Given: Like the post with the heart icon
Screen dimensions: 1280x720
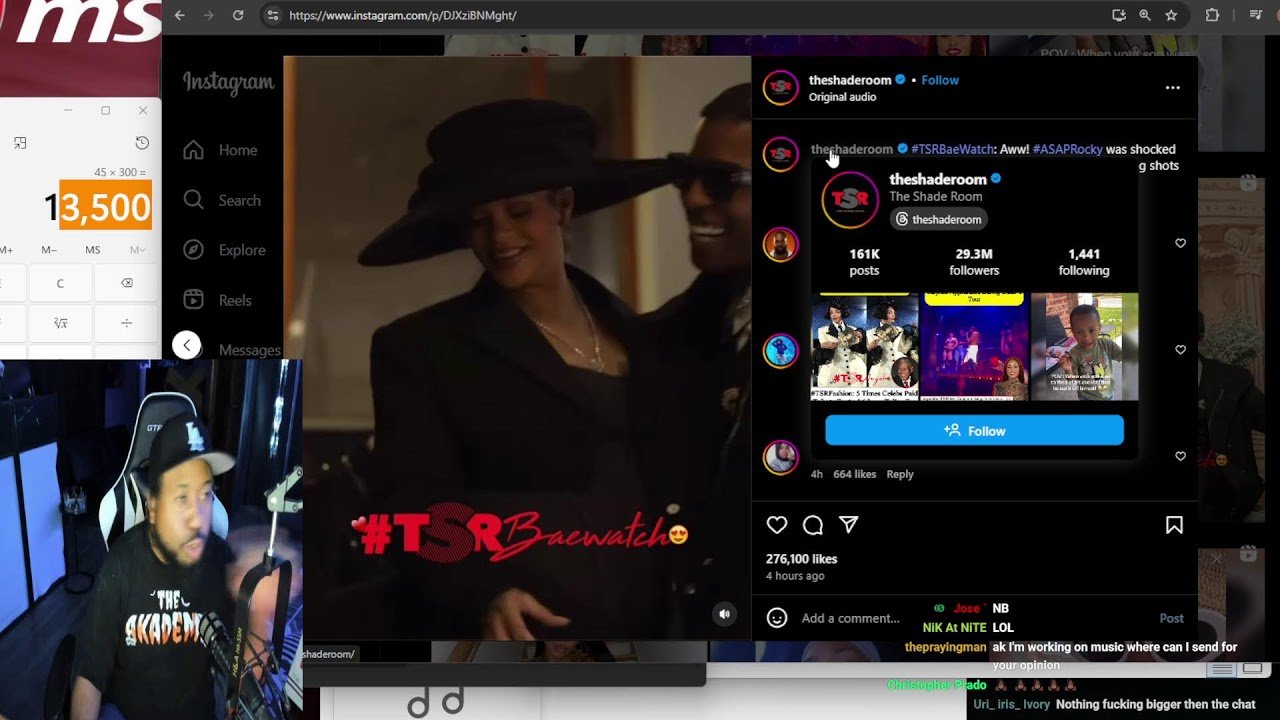Looking at the screenshot, I should (x=777, y=525).
